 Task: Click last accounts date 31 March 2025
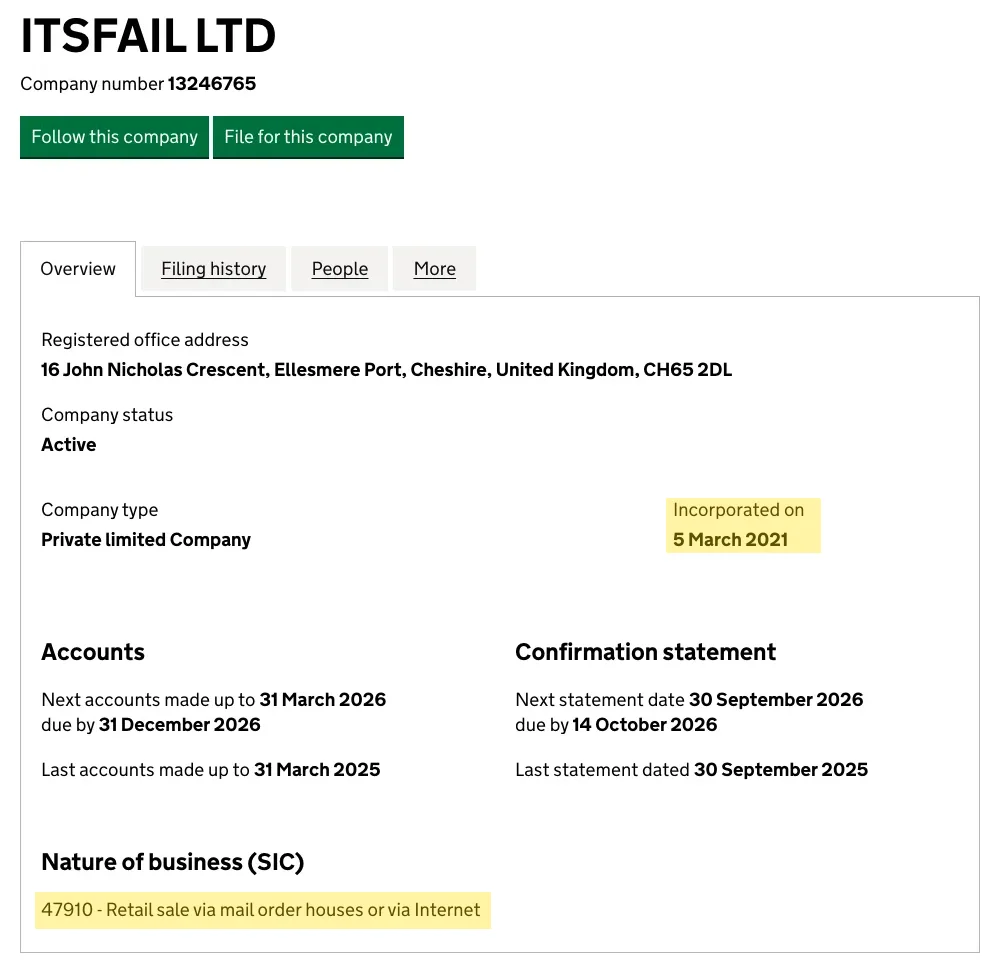point(317,770)
